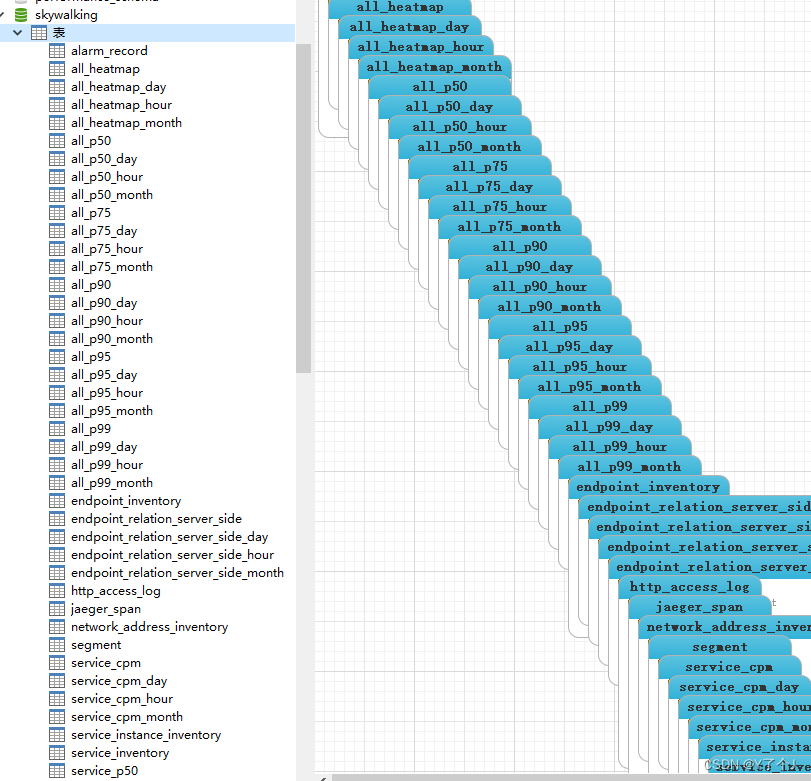Select the skywalking database label

66,15
